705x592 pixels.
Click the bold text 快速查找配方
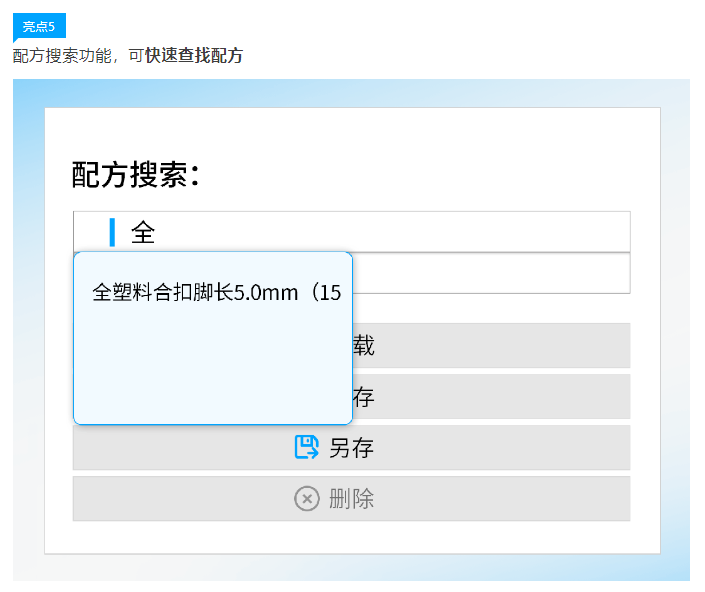pyautogui.click(x=194, y=56)
